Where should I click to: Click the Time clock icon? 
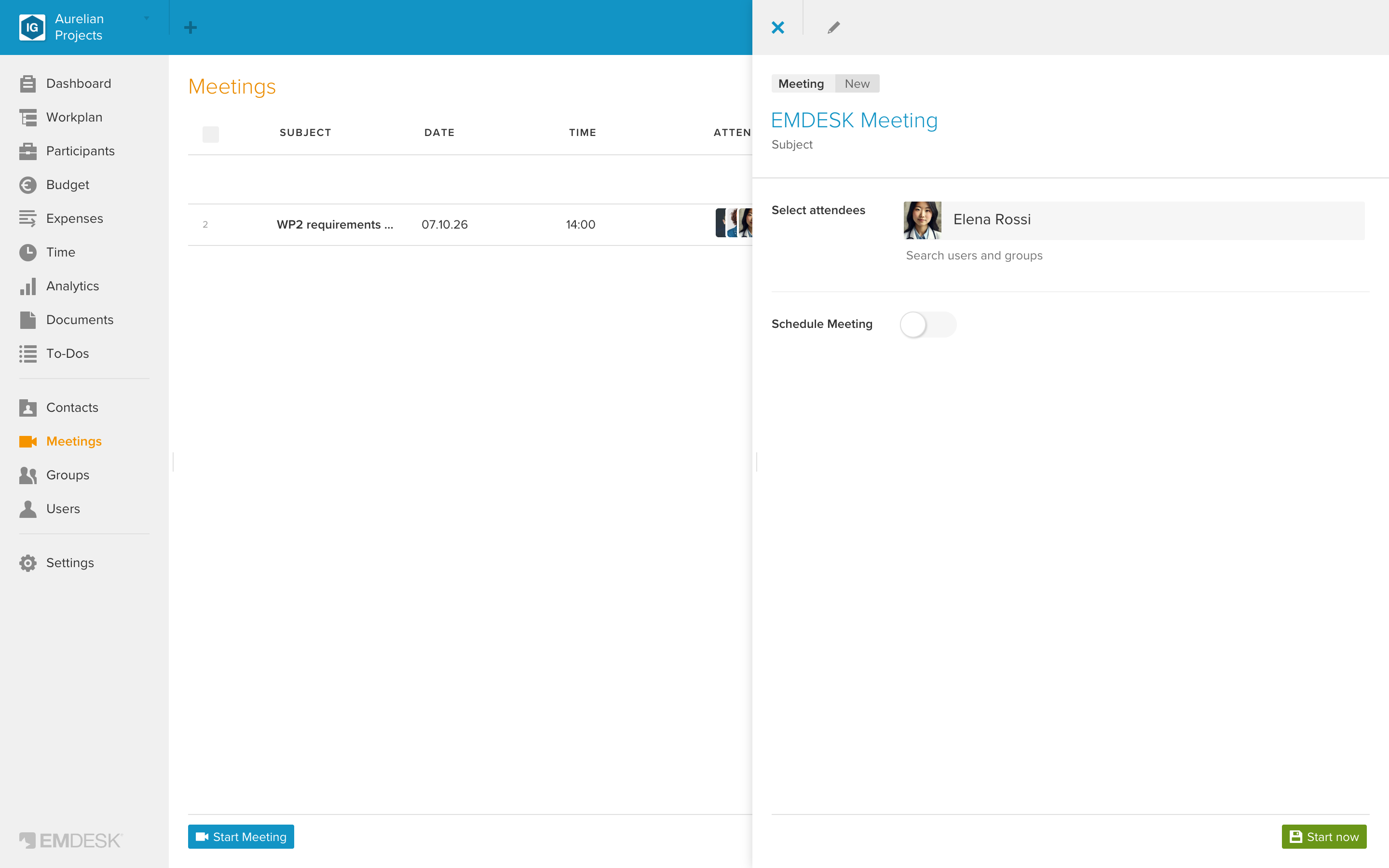pyautogui.click(x=27, y=252)
